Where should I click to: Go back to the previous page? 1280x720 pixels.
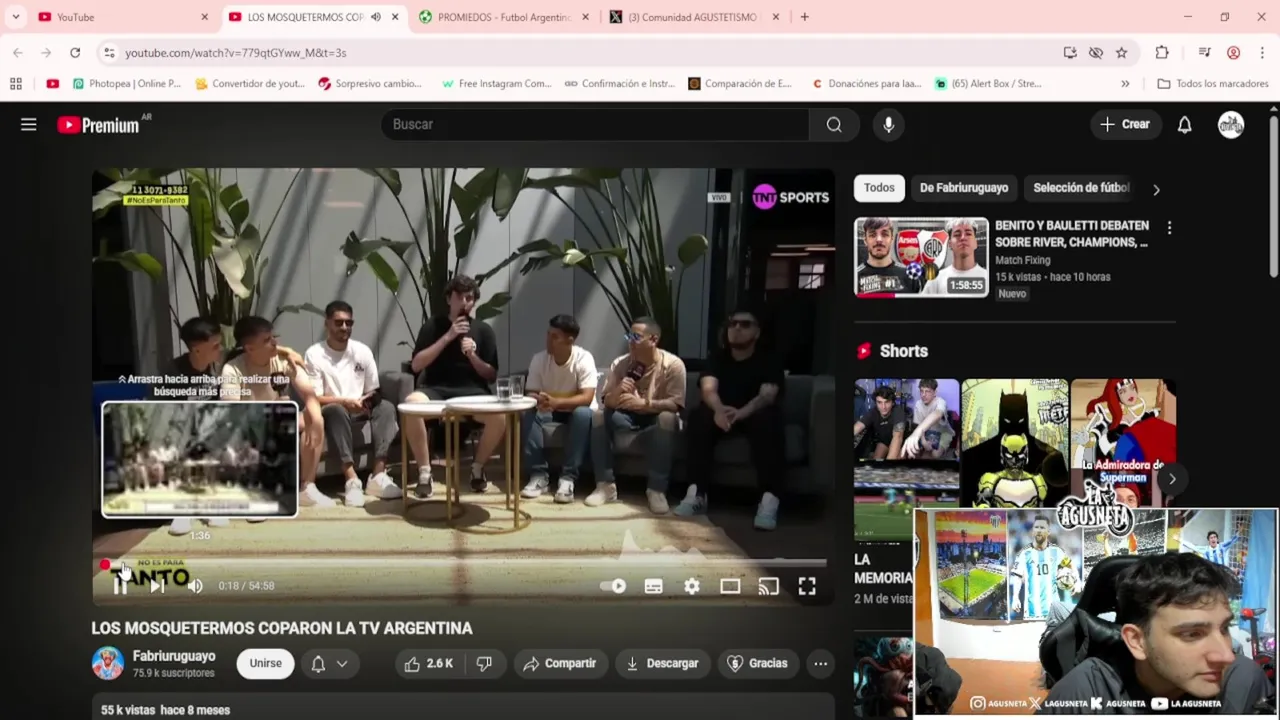coord(18,52)
